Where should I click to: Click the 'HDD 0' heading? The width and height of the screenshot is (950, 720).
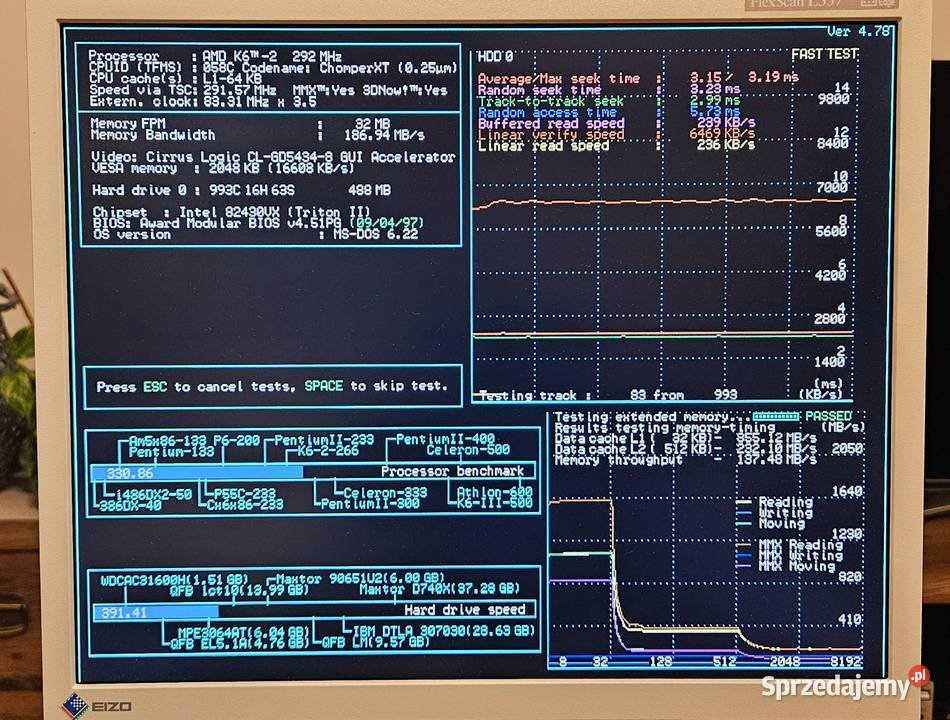[495, 57]
